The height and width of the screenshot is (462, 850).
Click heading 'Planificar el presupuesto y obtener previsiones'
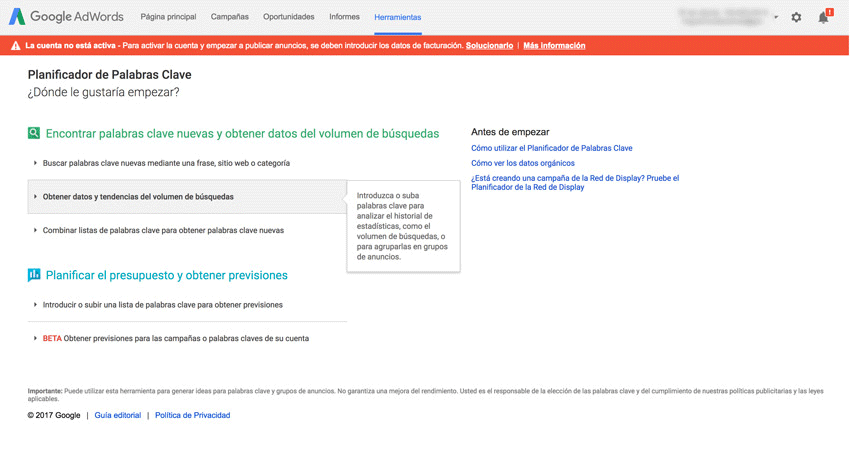(x=166, y=275)
